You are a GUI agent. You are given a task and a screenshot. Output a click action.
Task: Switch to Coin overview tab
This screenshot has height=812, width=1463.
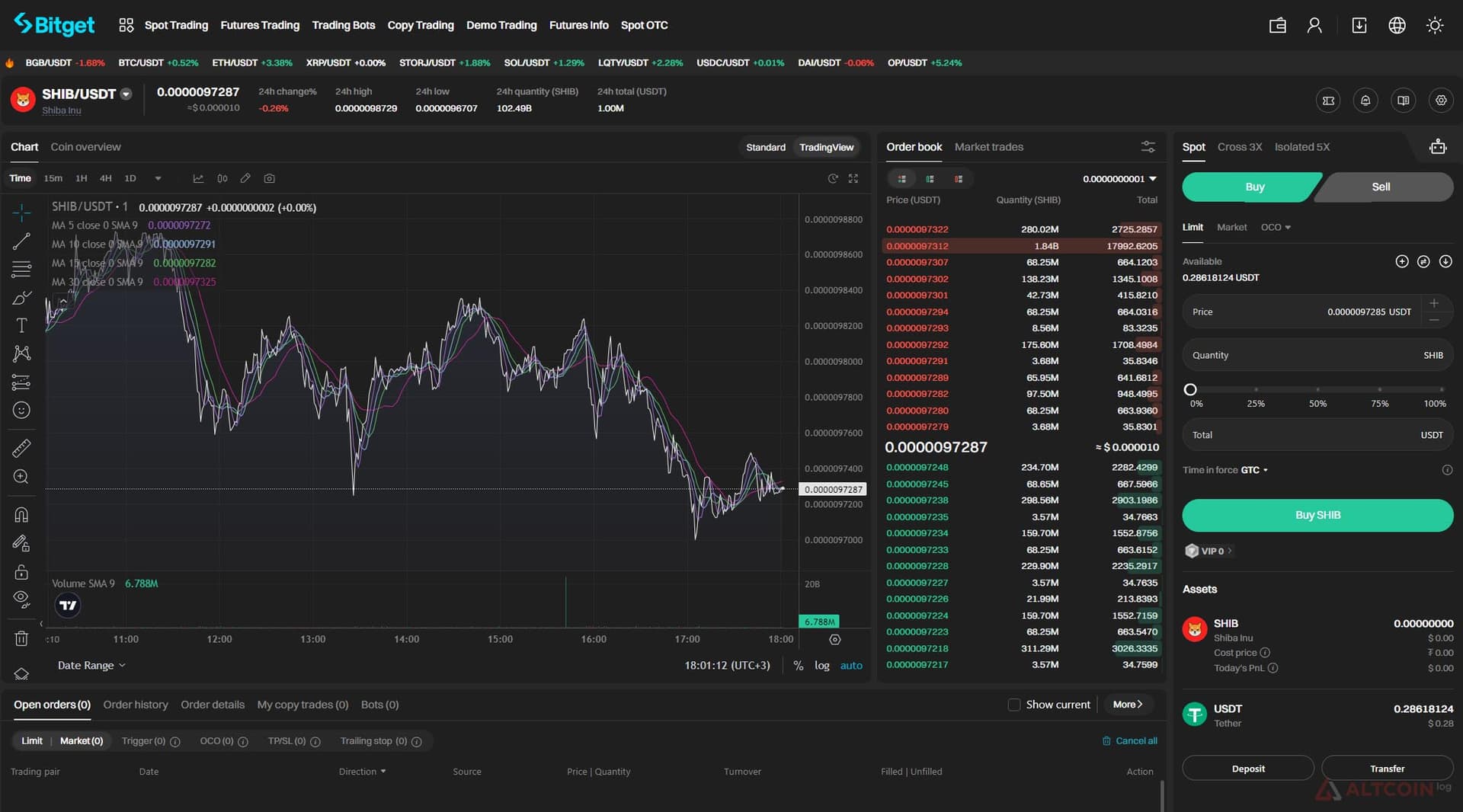(x=85, y=147)
